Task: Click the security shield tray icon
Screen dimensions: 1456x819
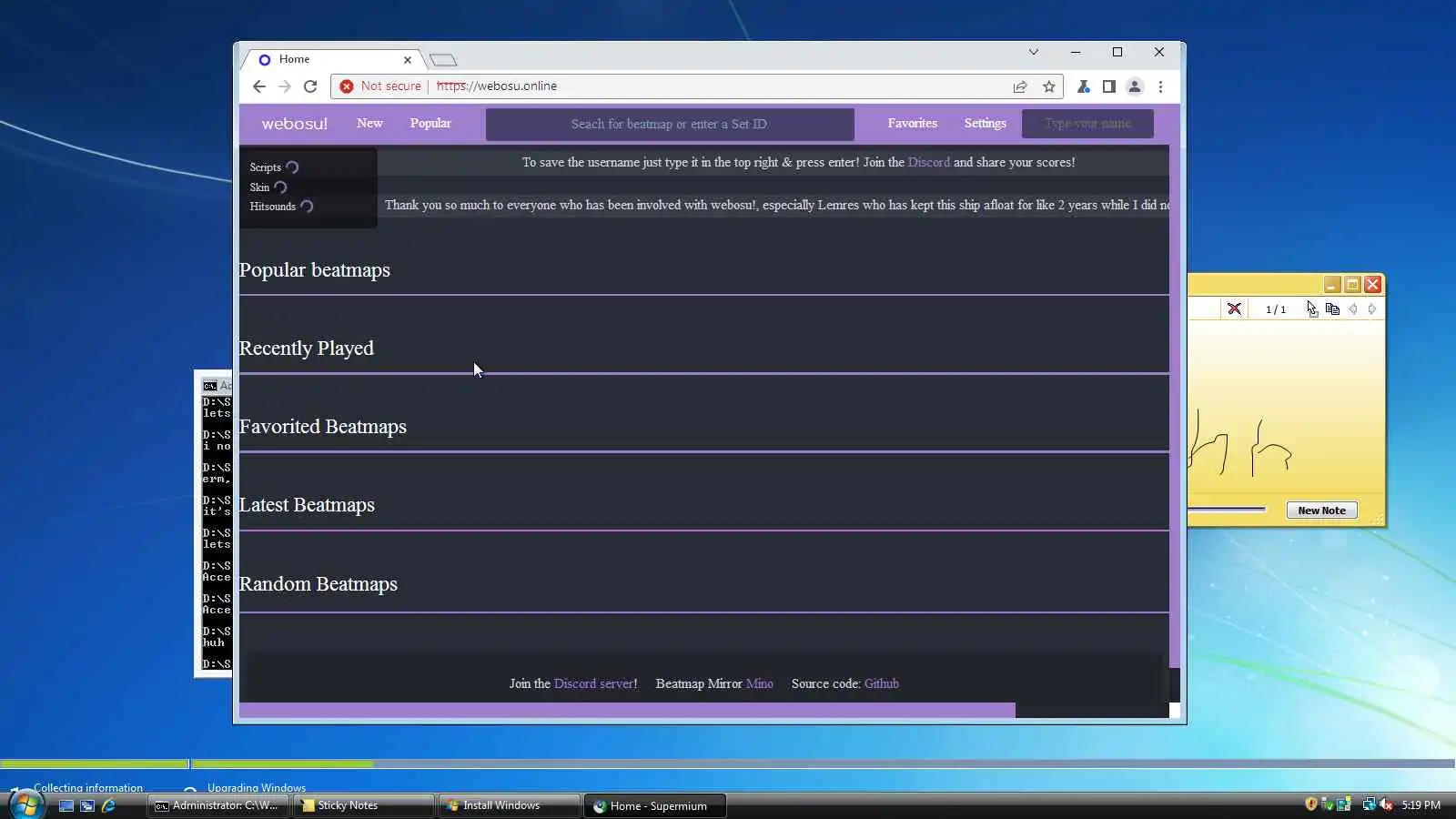Action: (x=1311, y=804)
